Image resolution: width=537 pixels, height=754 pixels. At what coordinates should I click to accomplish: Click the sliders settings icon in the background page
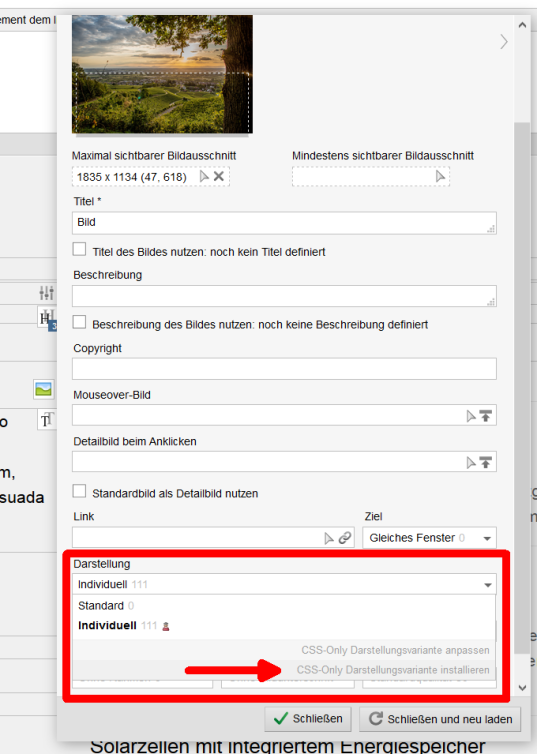click(x=47, y=292)
